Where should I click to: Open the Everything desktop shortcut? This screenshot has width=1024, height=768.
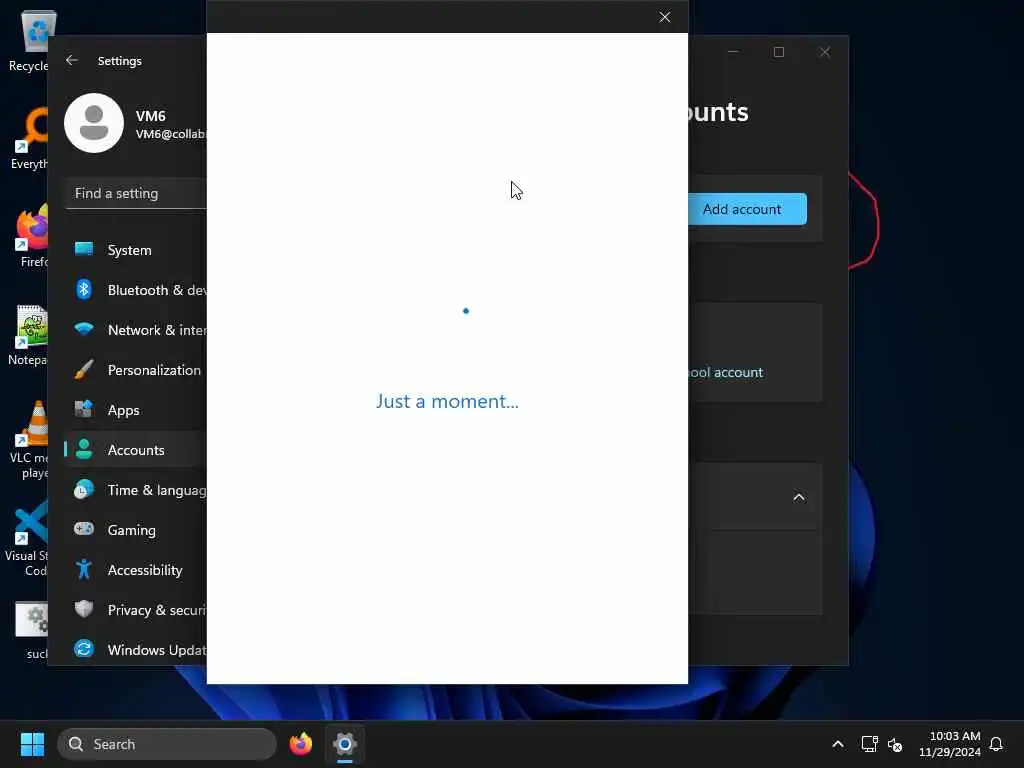[29, 138]
